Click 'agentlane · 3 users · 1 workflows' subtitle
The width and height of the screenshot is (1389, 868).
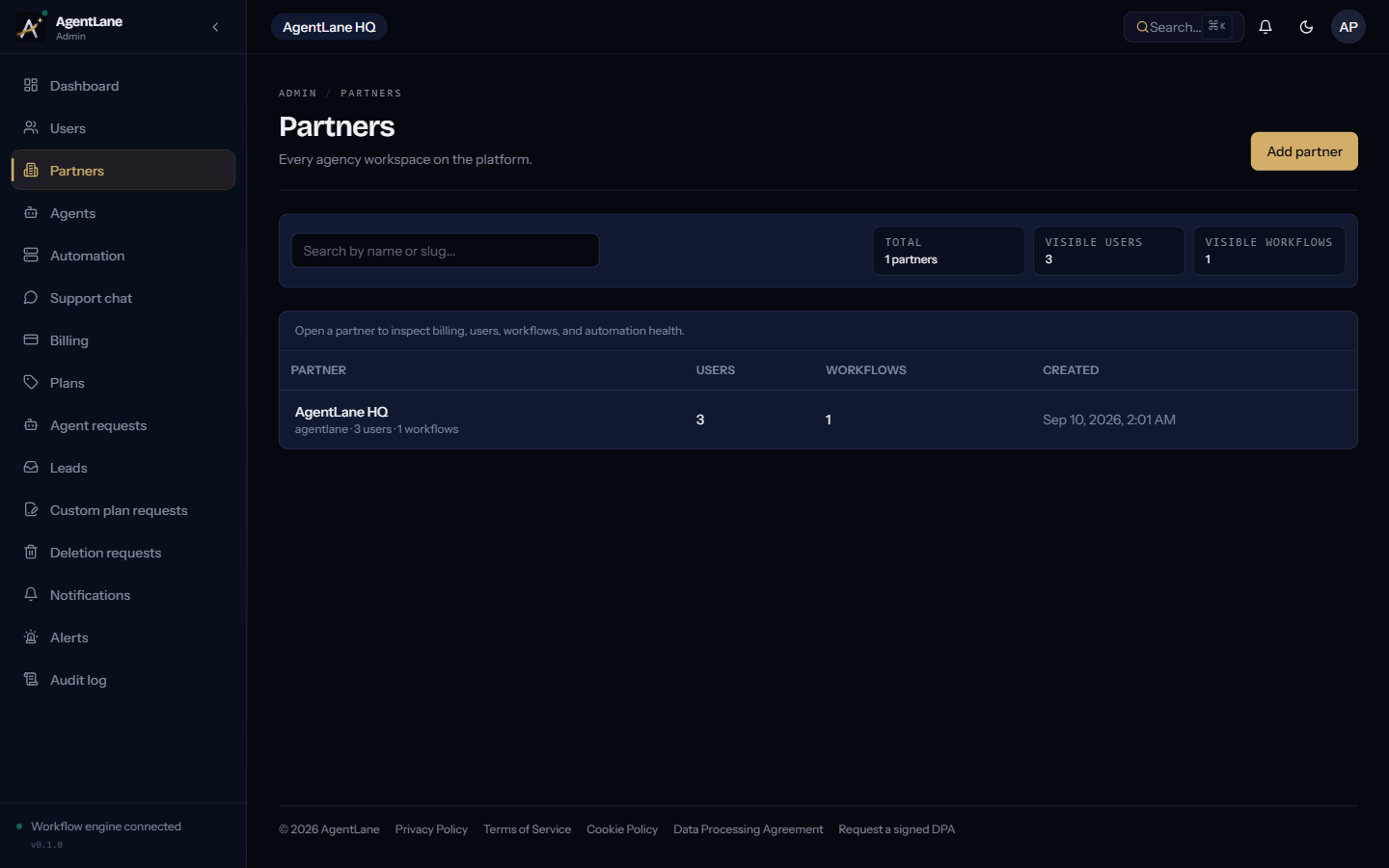pyautogui.click(x=376, y=429)
